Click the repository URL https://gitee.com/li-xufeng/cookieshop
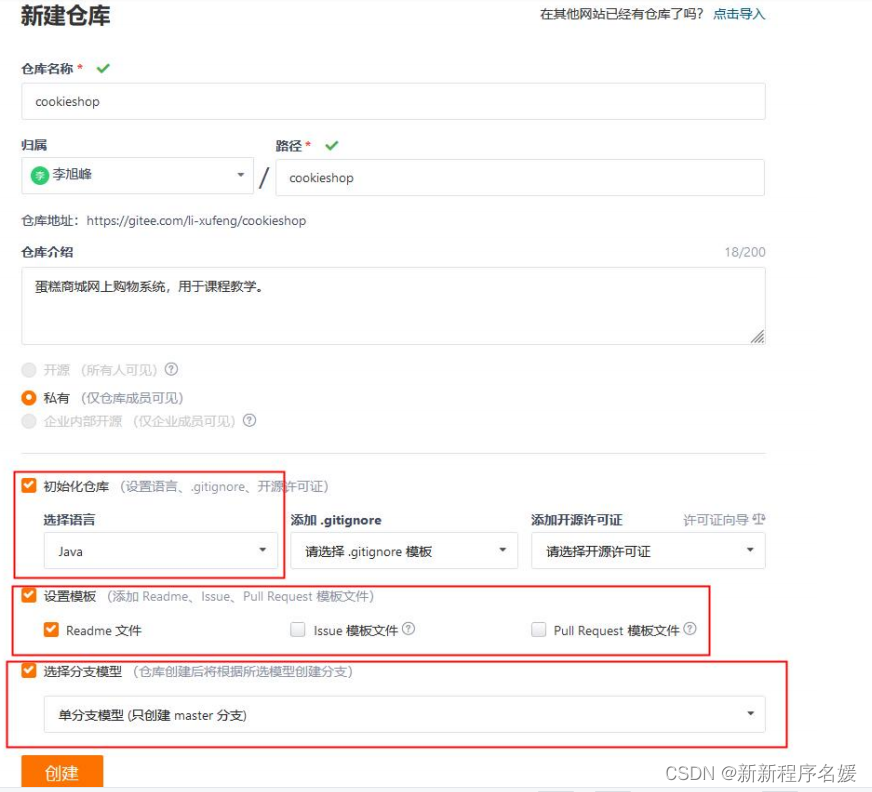The width and height of the screenshot is (872, 792). (x=196, y=221)
